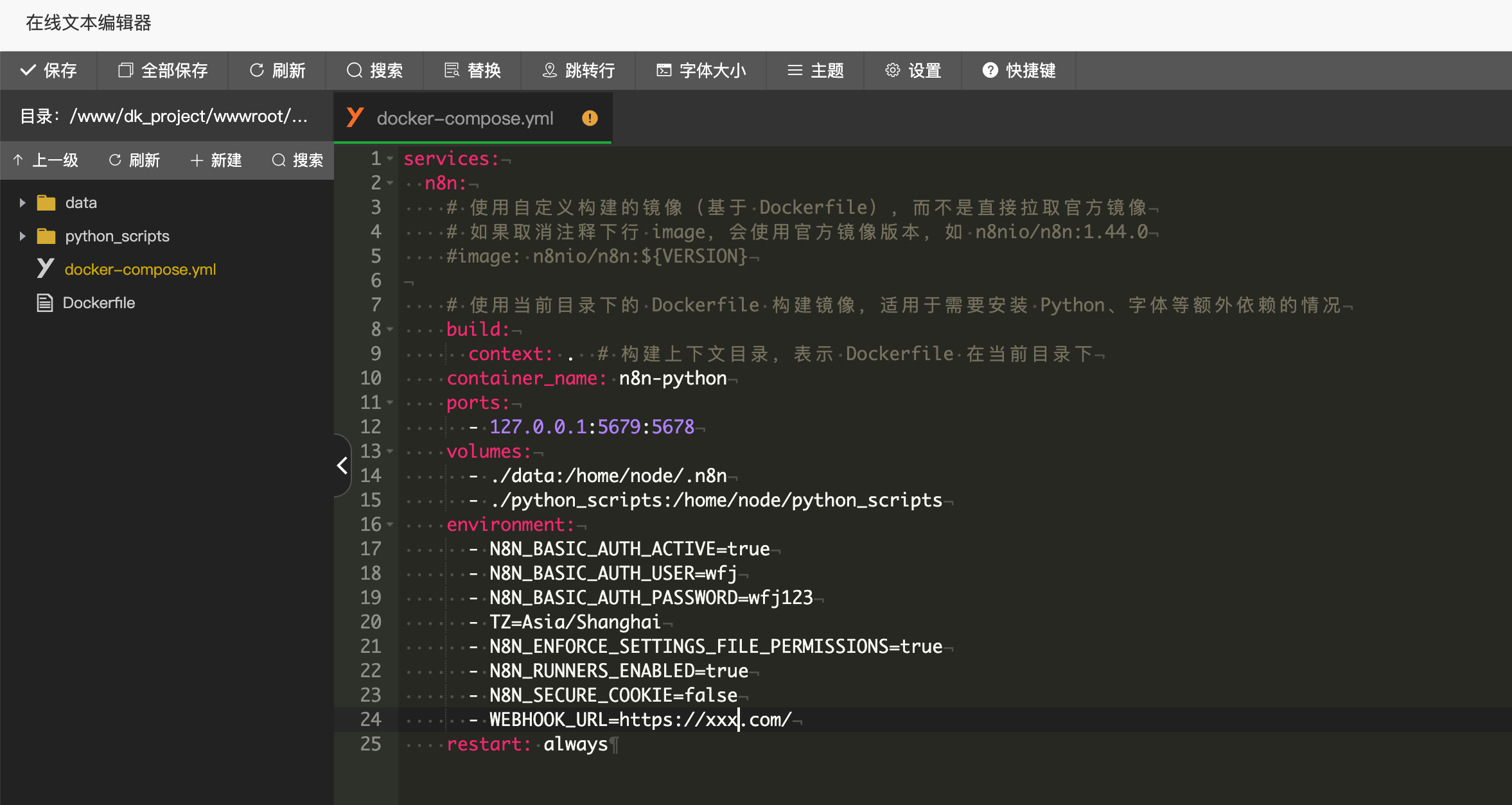Click the N8N_RUNNERS_ENABLED=true entry

coord(619,671)
